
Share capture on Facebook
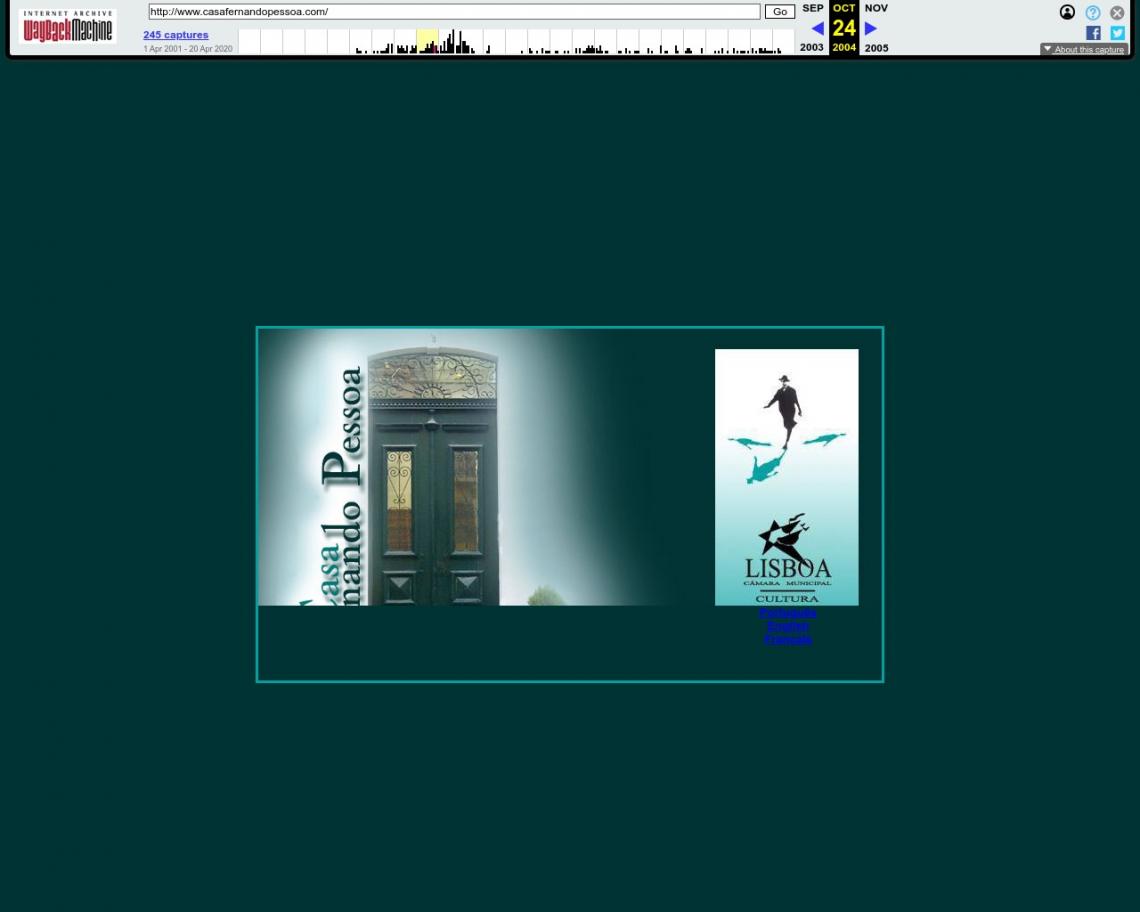point(1093,33)
